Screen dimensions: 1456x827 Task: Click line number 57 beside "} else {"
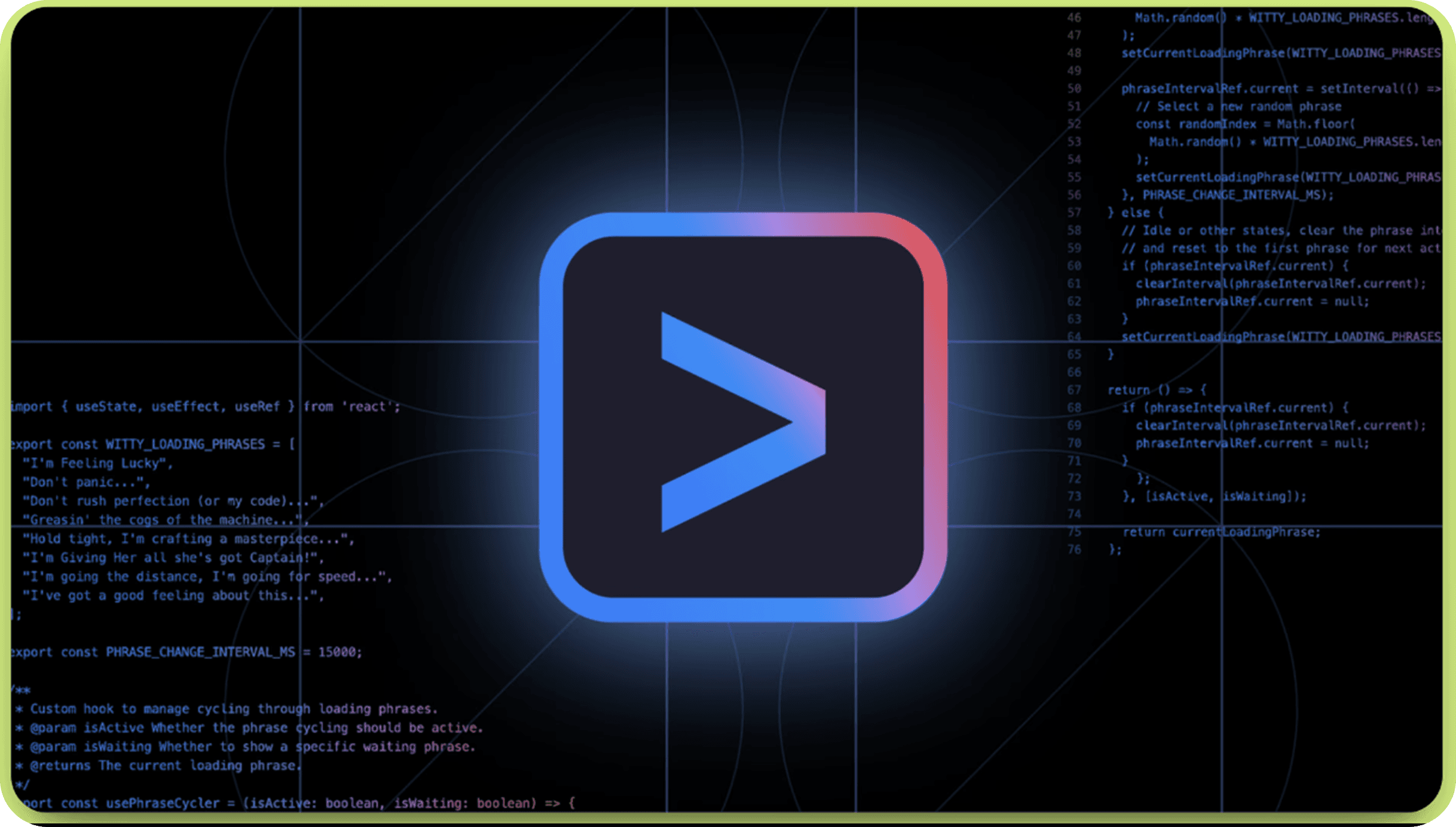pyautogui.click(x=1074, y=213)
